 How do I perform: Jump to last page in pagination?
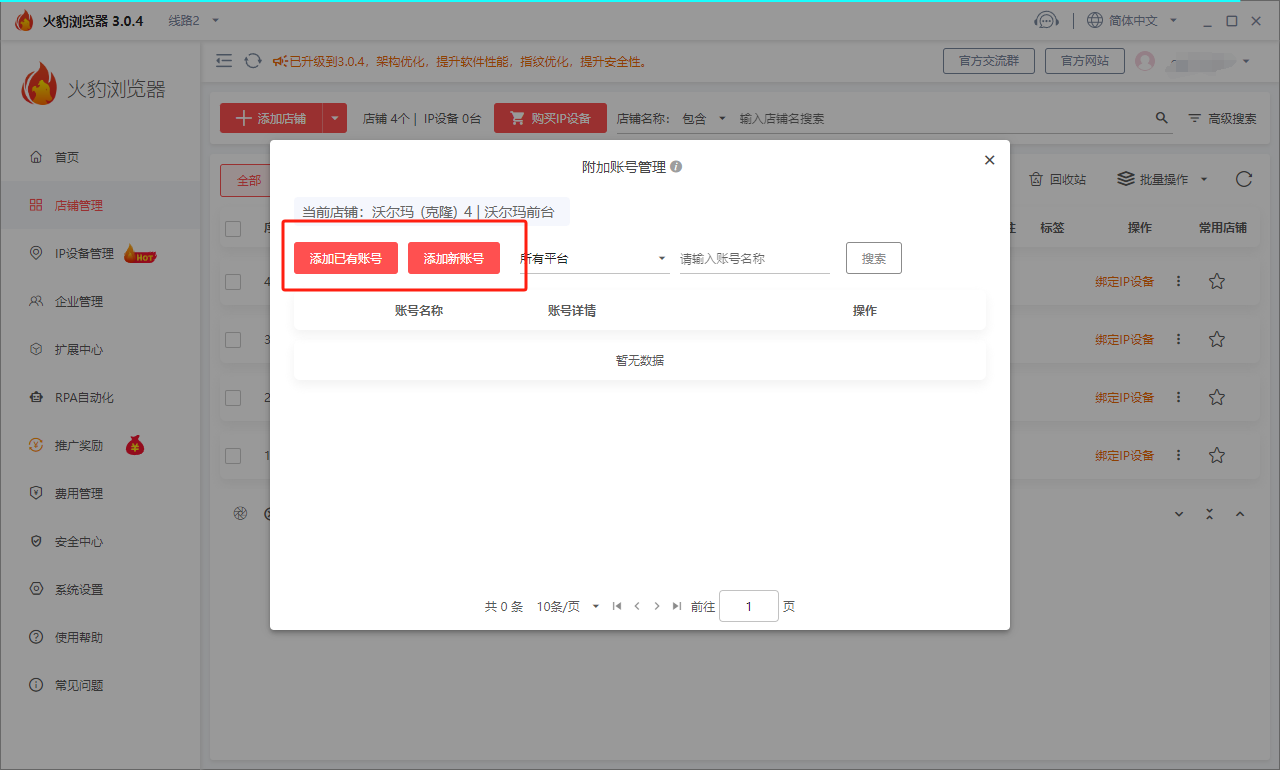[x=677, y=606]
